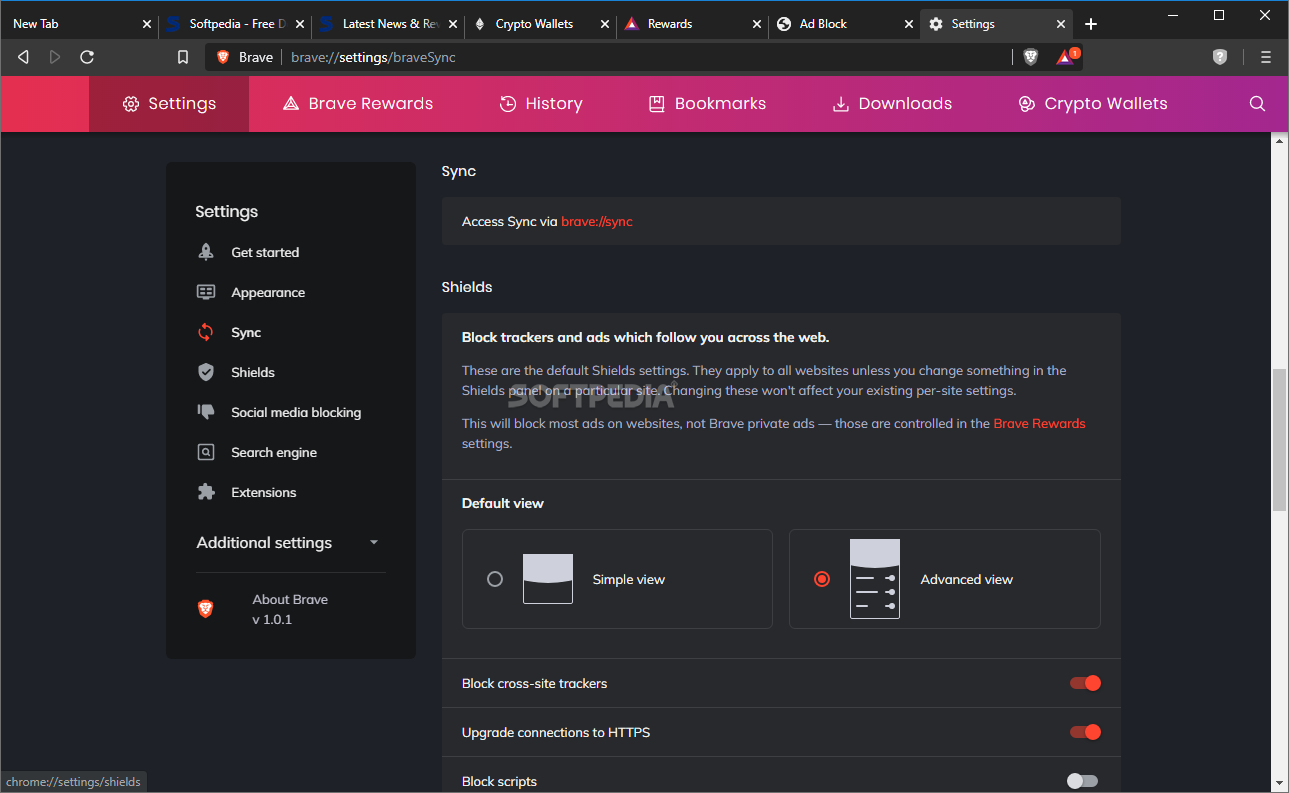1289x793 pixels.
Task: Open Downloads in top navigation
Action: 892,103
